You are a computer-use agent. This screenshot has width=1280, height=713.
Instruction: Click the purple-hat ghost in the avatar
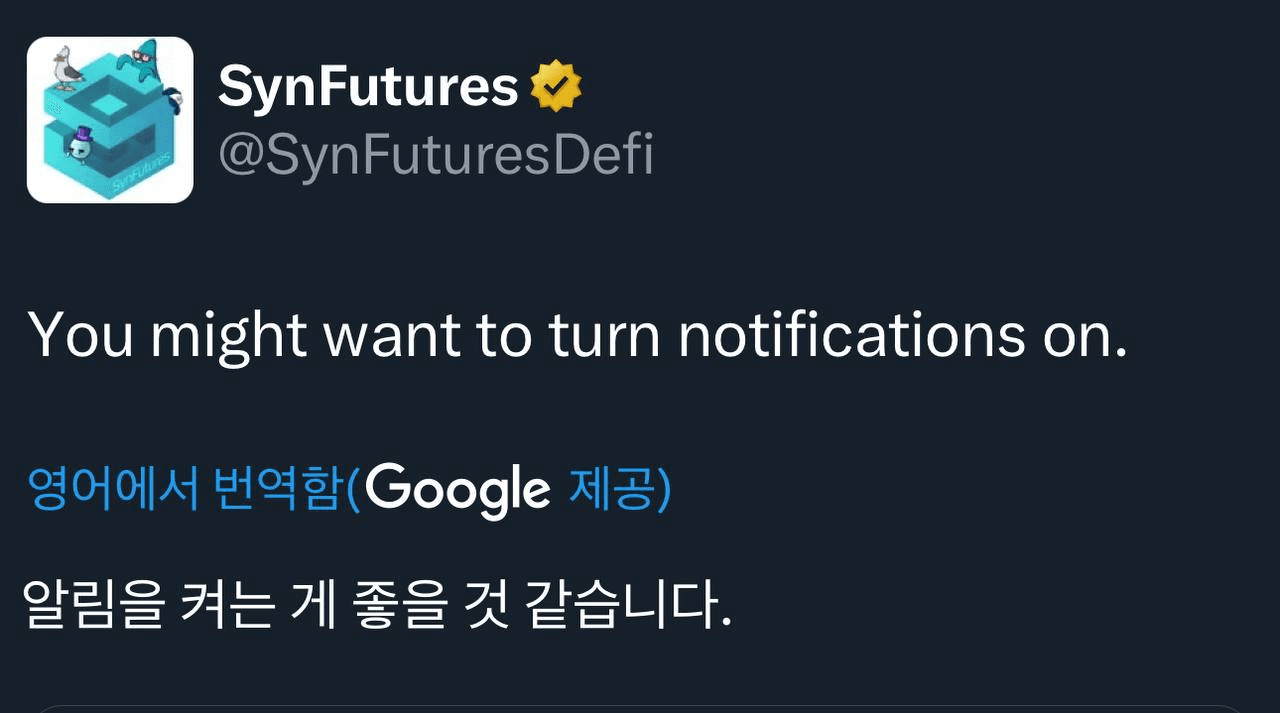77,143
